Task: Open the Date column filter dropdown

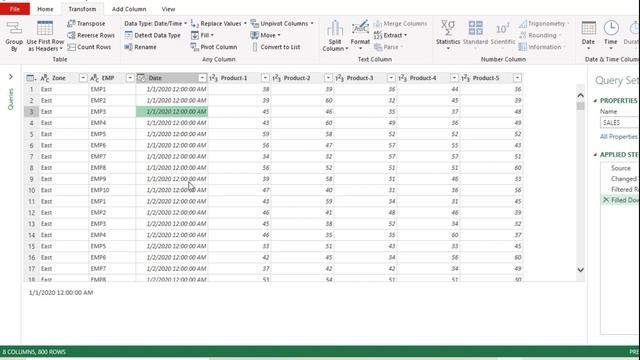Action: click(202, 78)
